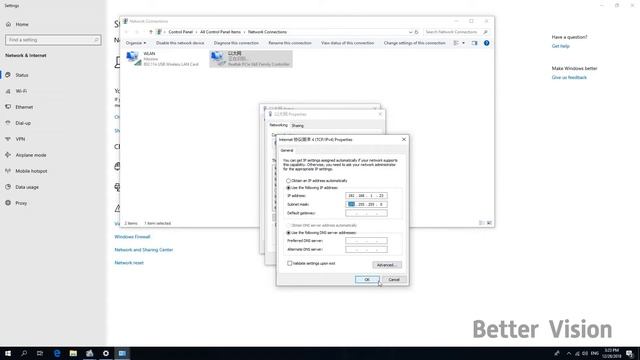640x360 pixels.
Task: Click the Alternate DNS server field
Action: point(366,249)
